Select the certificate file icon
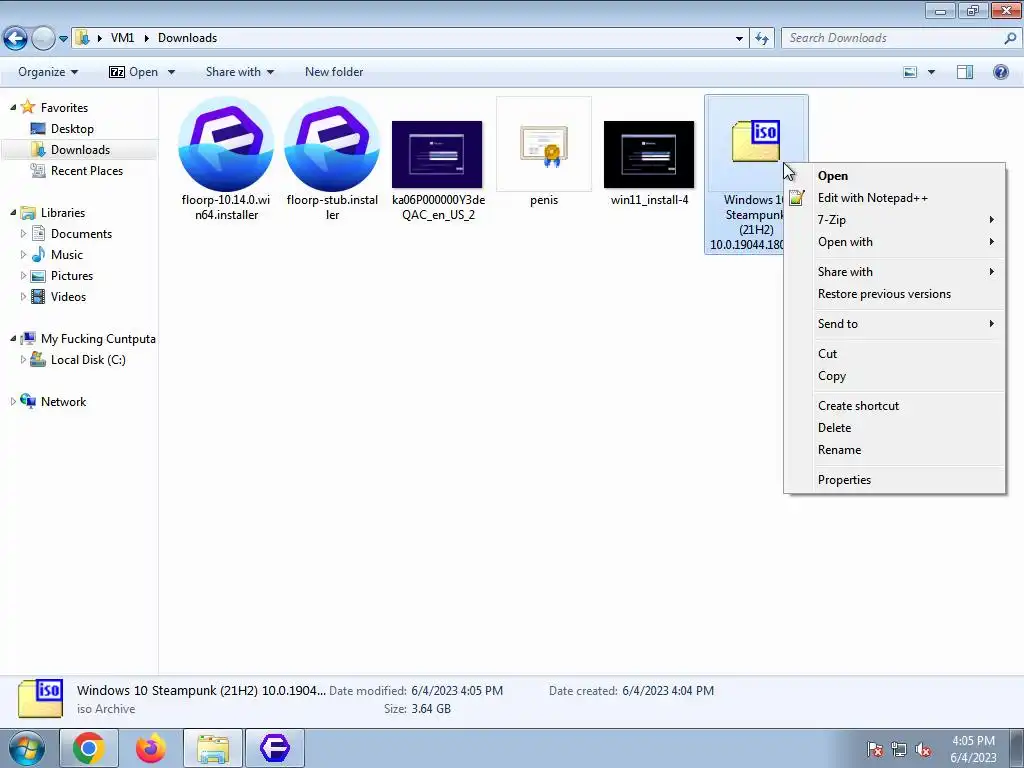1024x768 pixels. (x=544, y=144)
